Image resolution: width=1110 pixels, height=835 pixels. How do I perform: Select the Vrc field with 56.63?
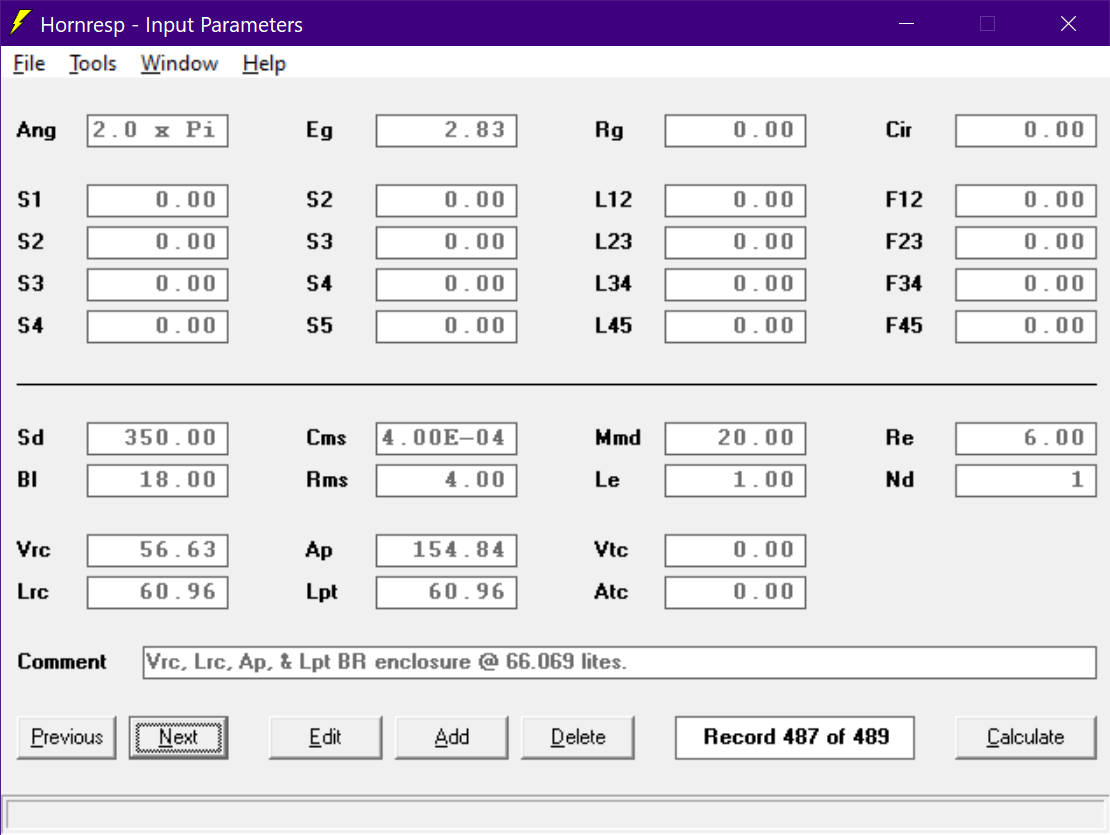157,550
